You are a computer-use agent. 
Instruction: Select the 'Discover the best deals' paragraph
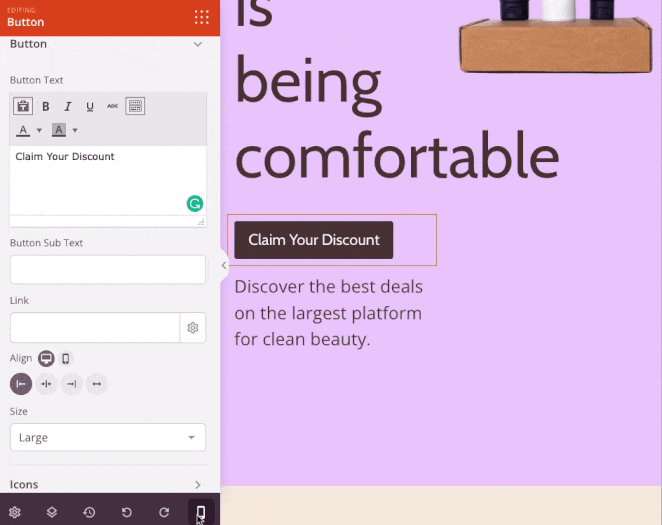coord(328,313)
